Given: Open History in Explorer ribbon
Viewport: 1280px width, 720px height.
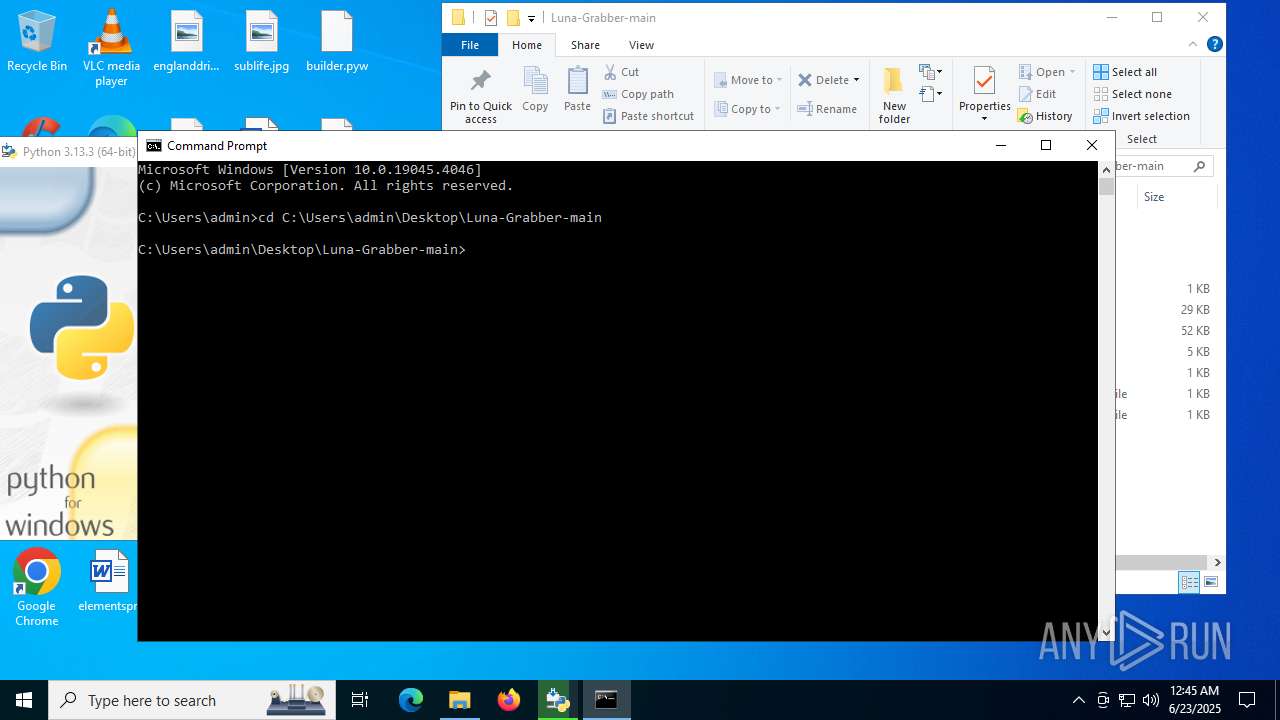Looking at the screenshot, I should tap(1045, 116).
